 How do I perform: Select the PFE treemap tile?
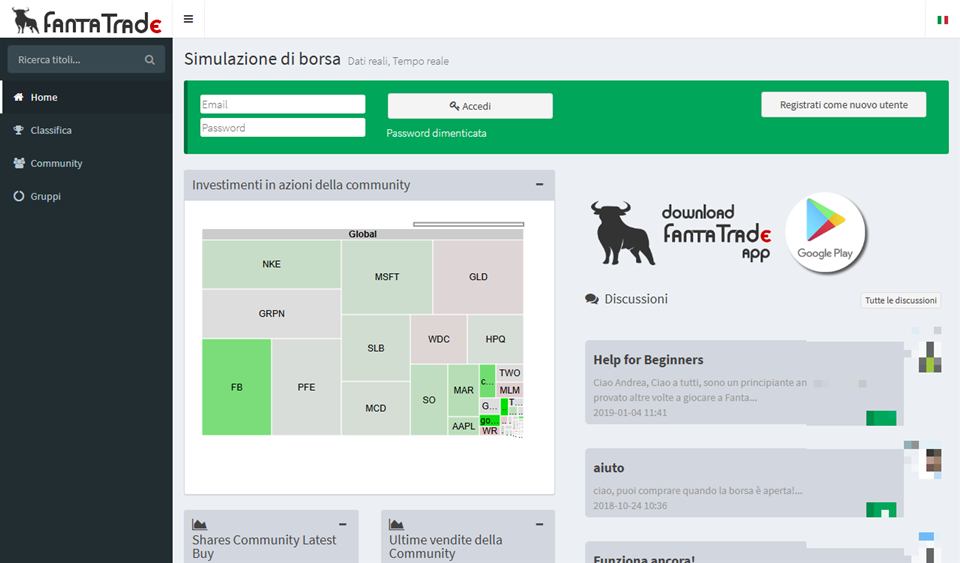pyautogui.click(x=306, y=387)
